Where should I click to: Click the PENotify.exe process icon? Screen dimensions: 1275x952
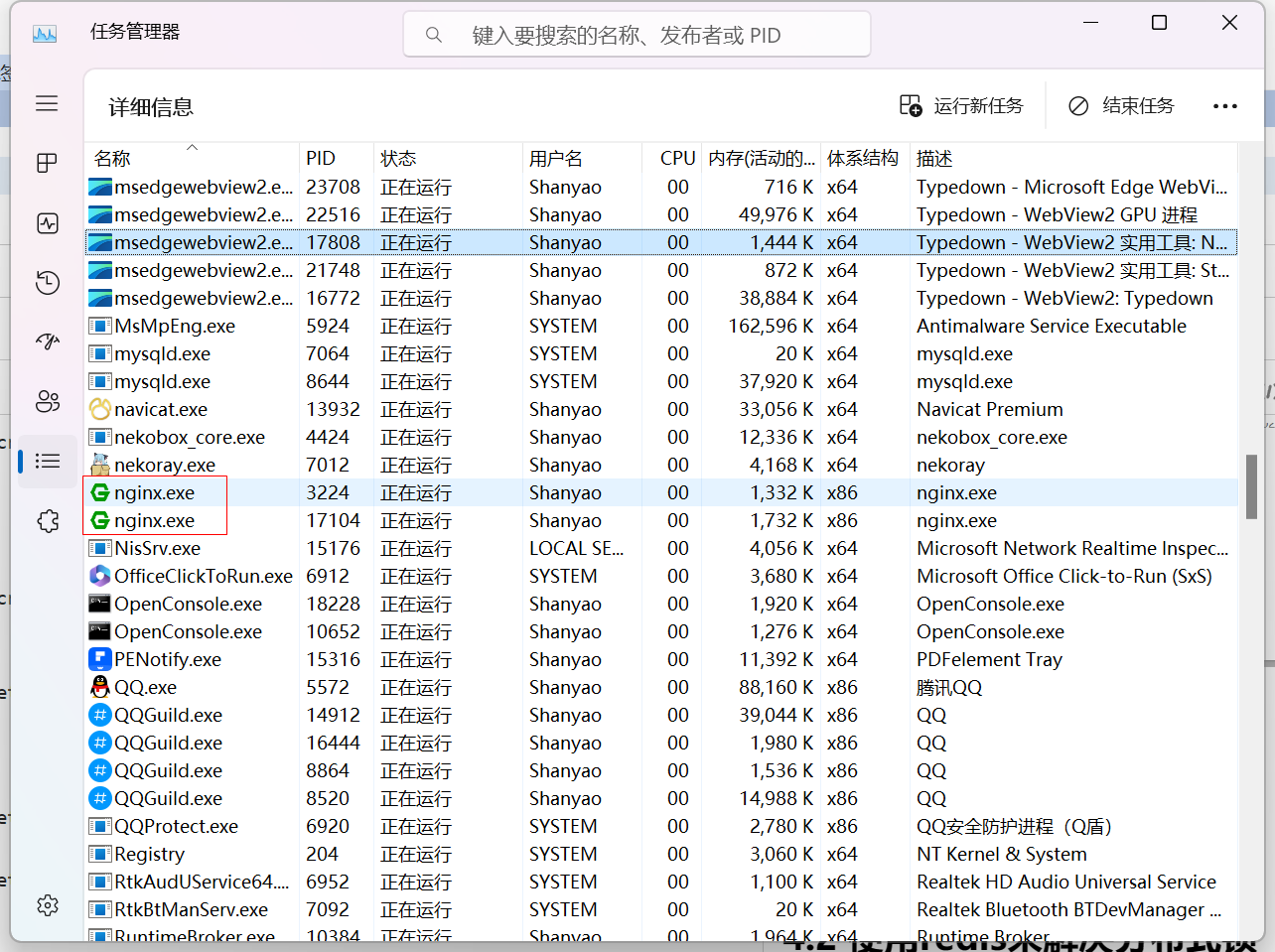(99, 659)
